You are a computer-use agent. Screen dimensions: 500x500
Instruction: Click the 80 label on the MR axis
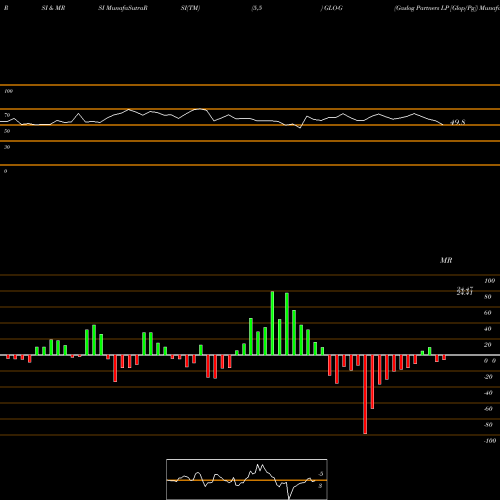coord(488,297)
